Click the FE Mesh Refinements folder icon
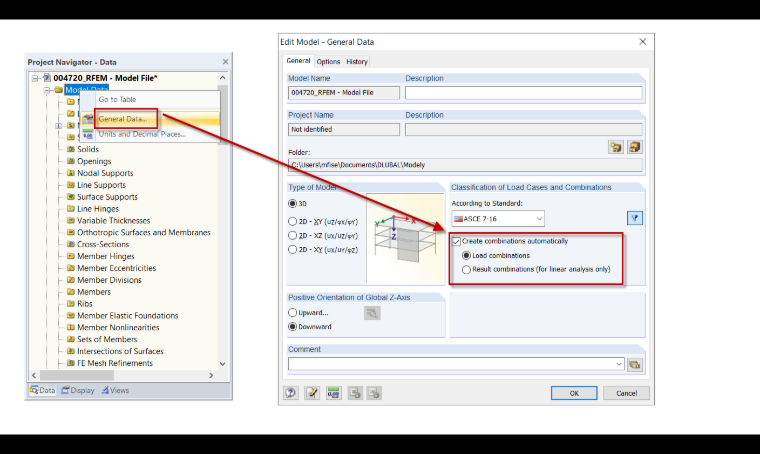 point(71,363)
